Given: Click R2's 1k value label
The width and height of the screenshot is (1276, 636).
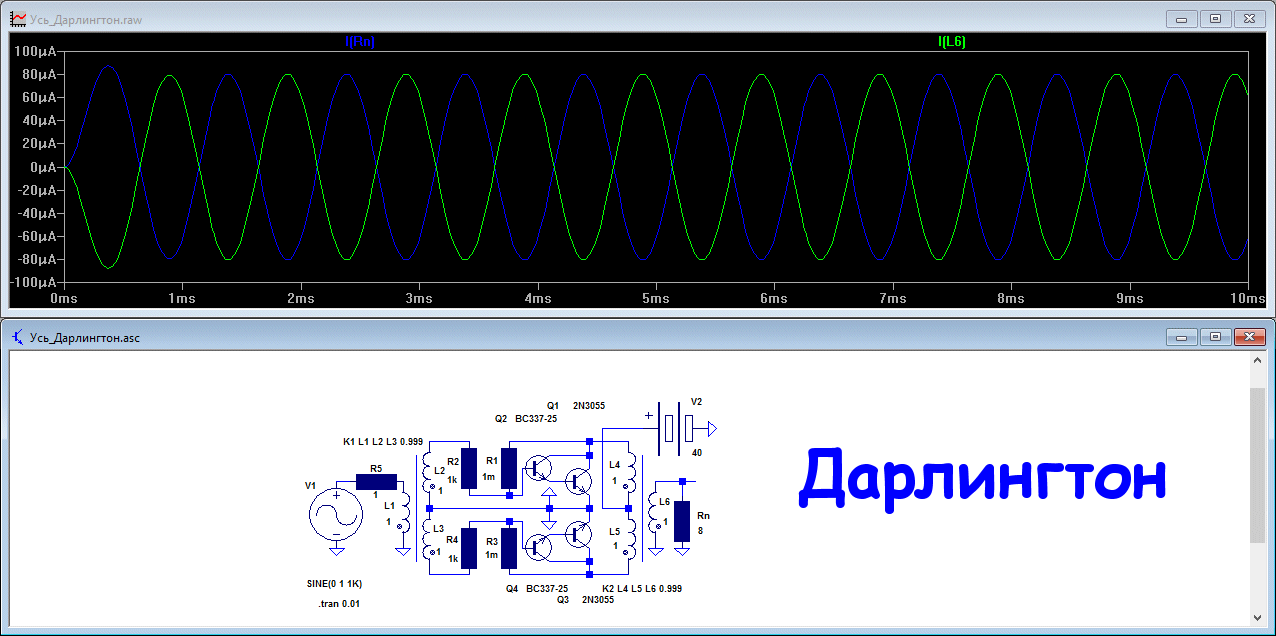Looking at the screenshot, I should [452, 479].
